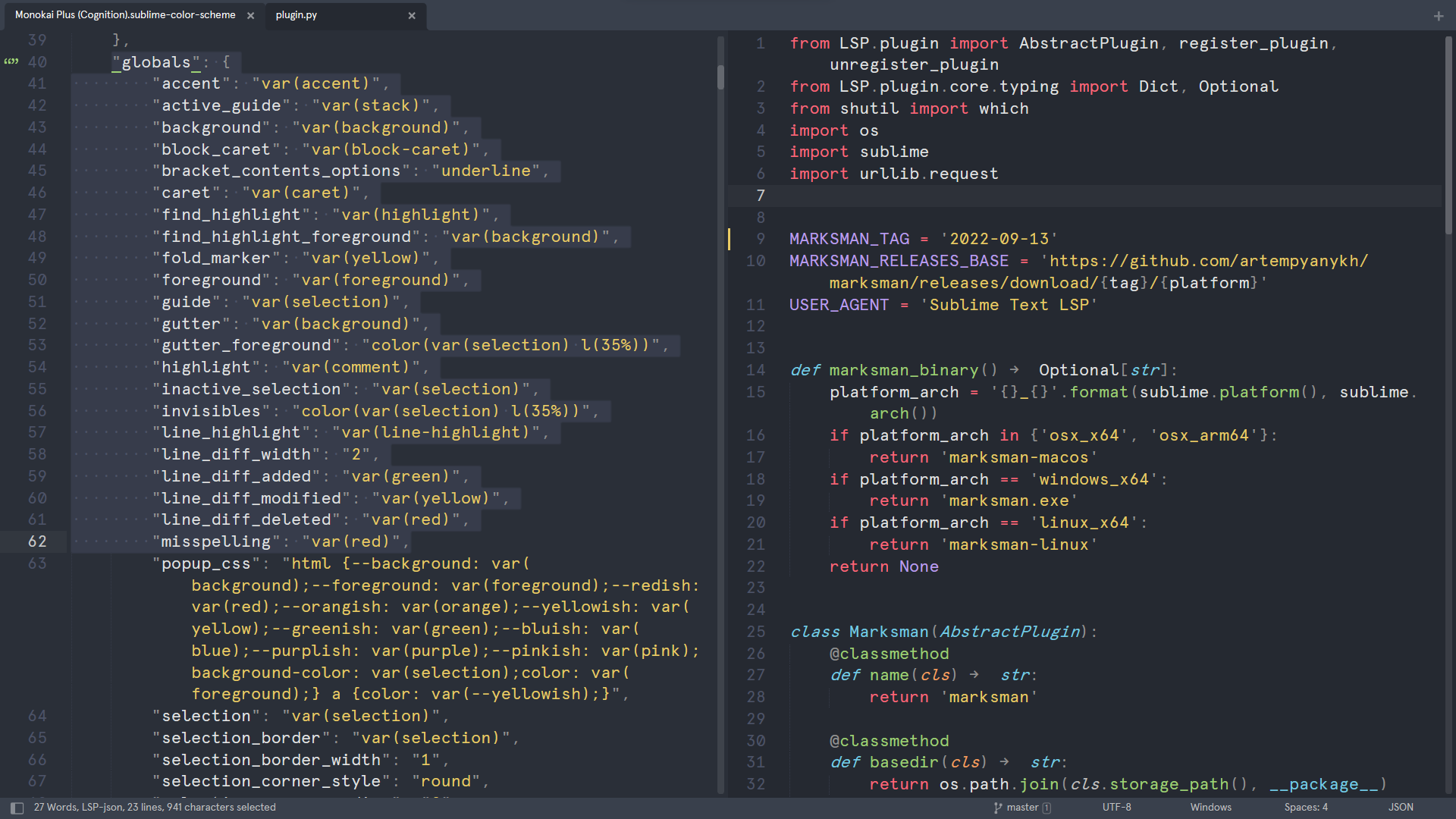Click the class name Marksman on line 25

[x=890, y=632]
